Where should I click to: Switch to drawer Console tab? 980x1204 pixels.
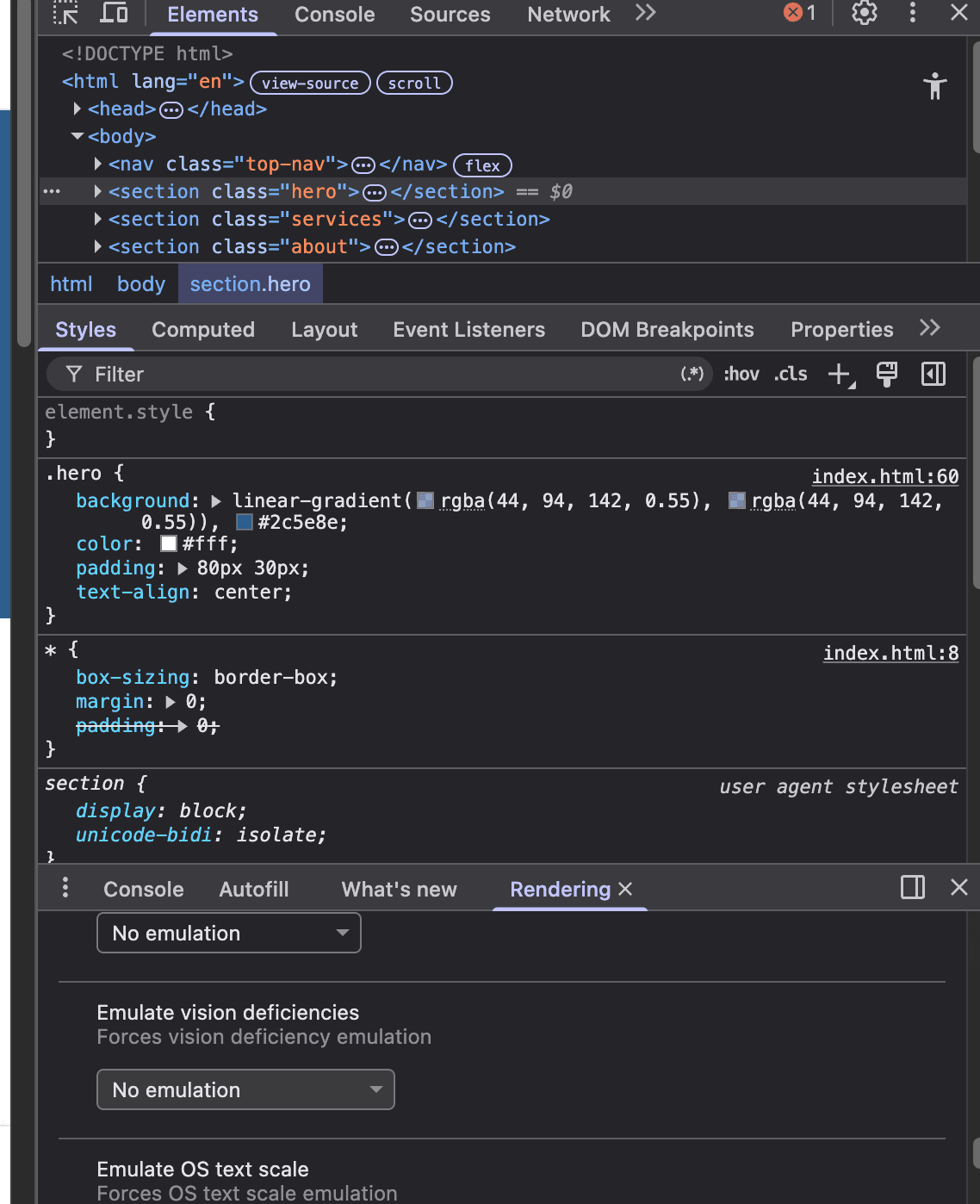(144, 890)
